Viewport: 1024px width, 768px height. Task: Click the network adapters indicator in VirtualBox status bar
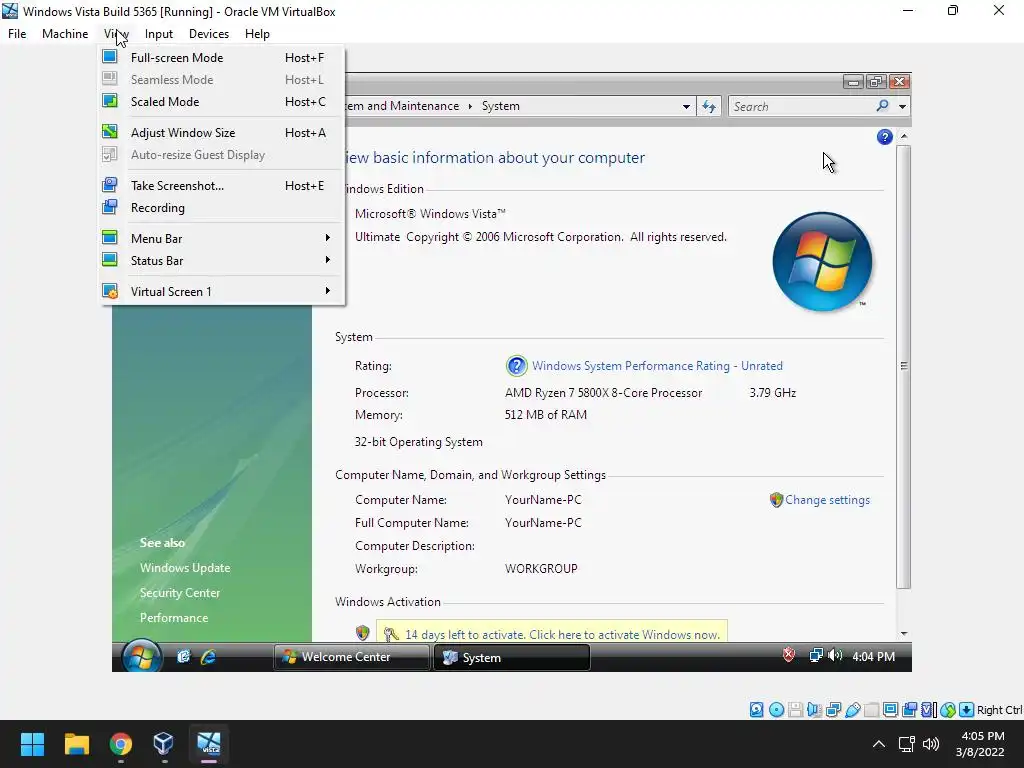click(833, 710)
